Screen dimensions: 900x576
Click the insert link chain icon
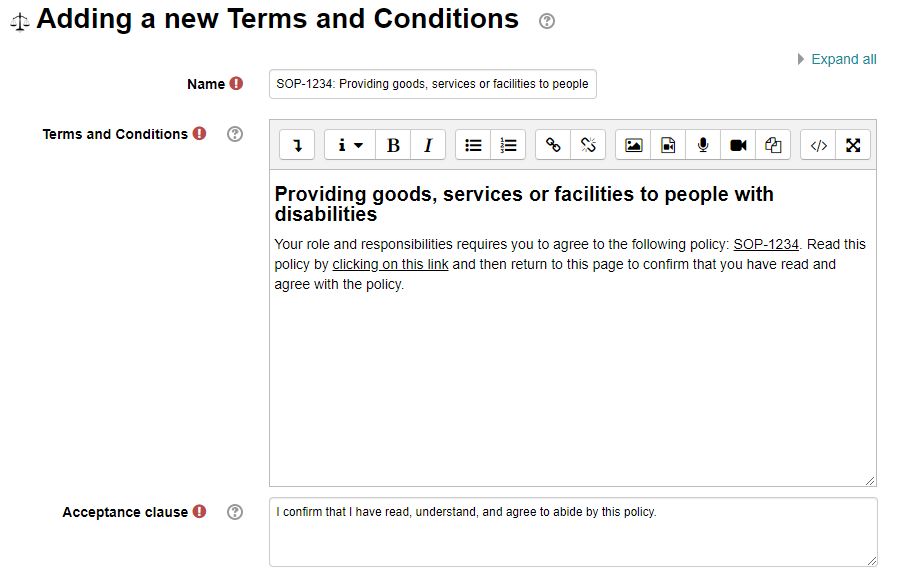553,145
